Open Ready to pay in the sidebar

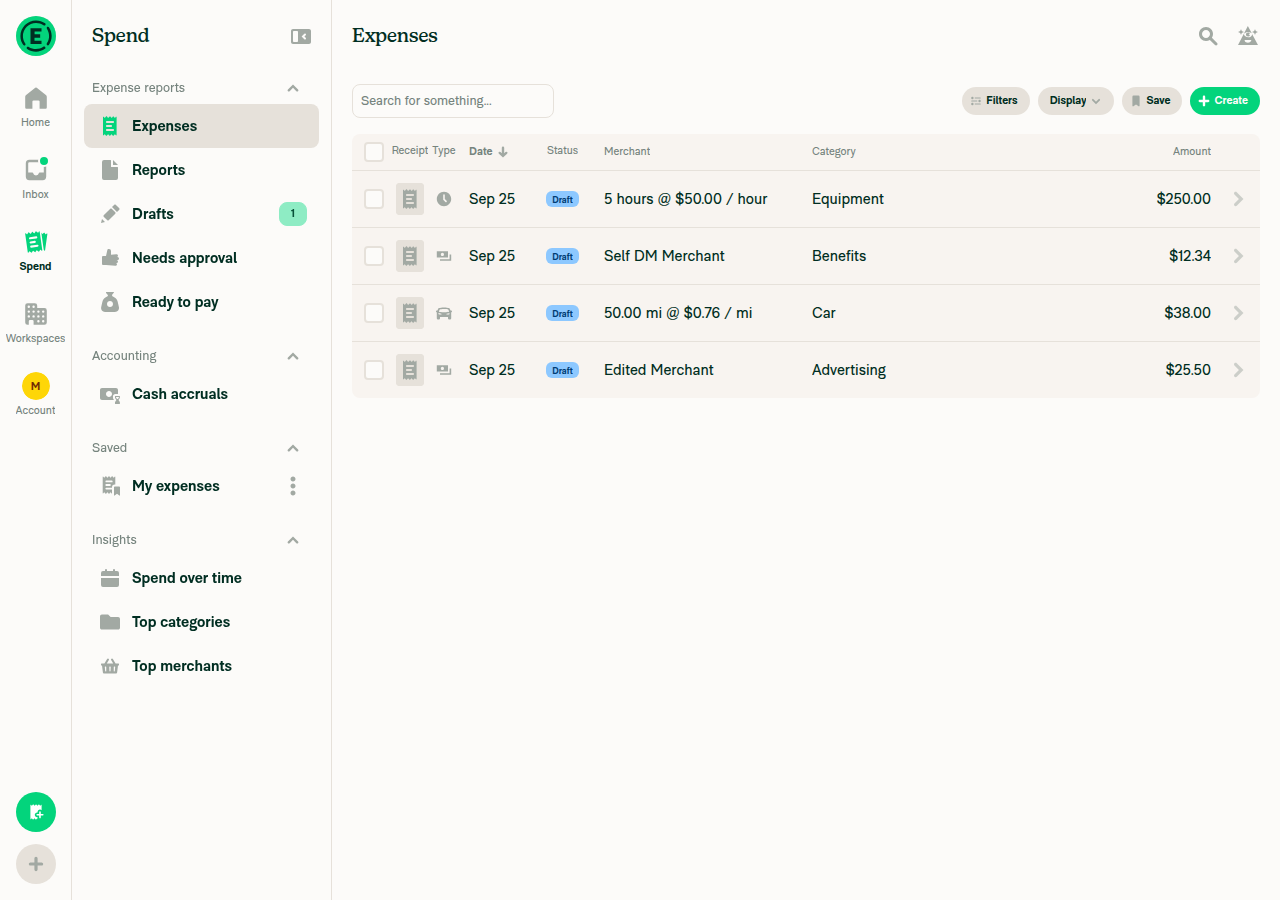201,302
